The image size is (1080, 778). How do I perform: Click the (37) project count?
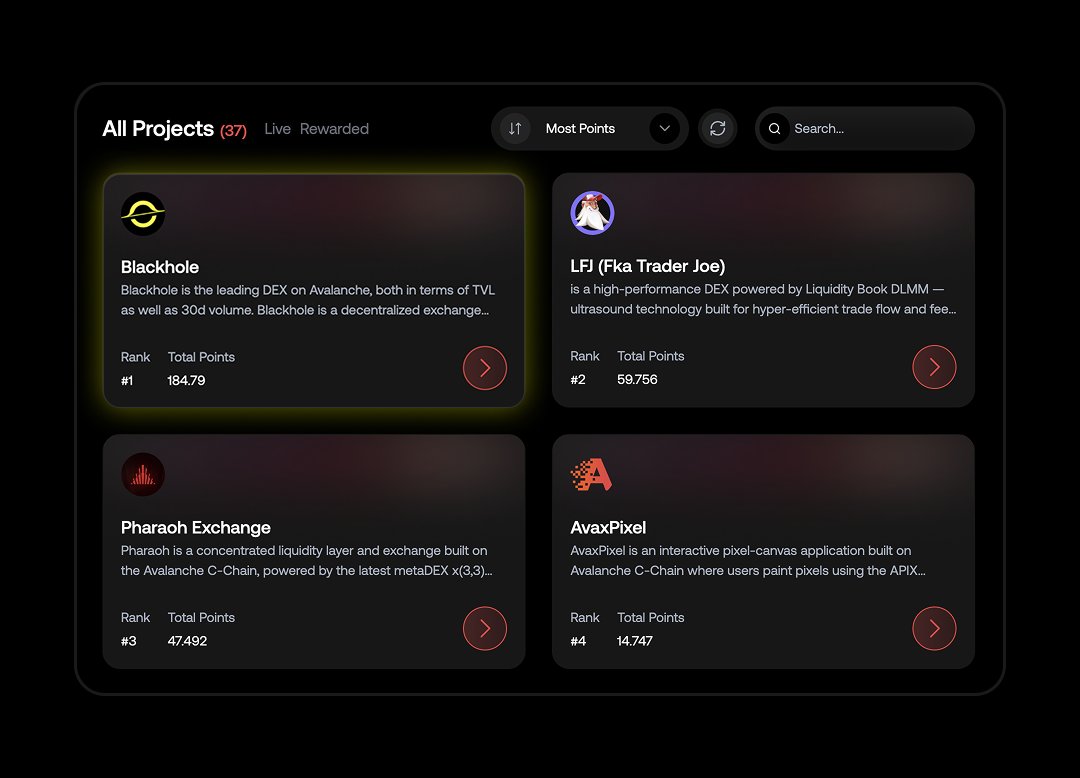click(233, 130)
